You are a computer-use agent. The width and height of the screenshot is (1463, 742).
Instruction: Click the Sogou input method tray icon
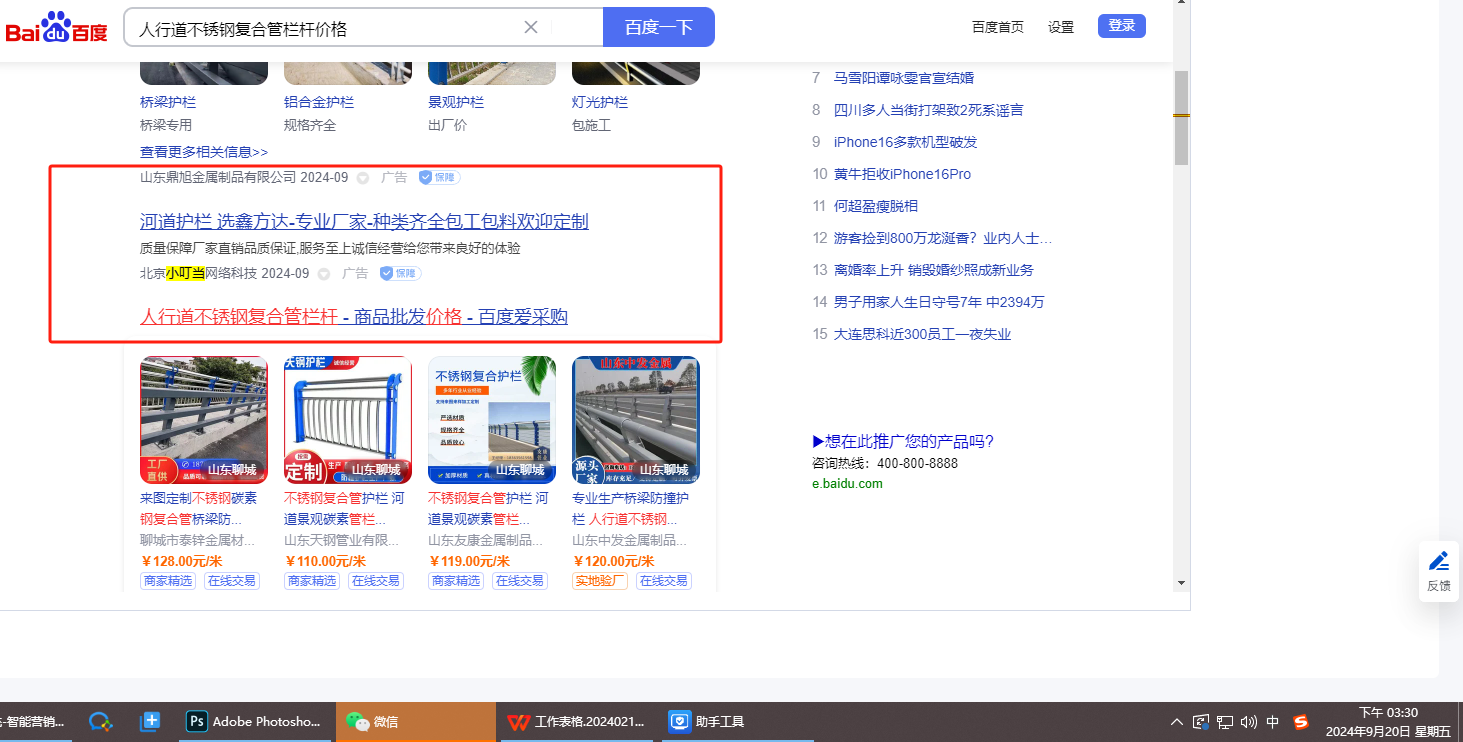click(x=1301, y=721)
